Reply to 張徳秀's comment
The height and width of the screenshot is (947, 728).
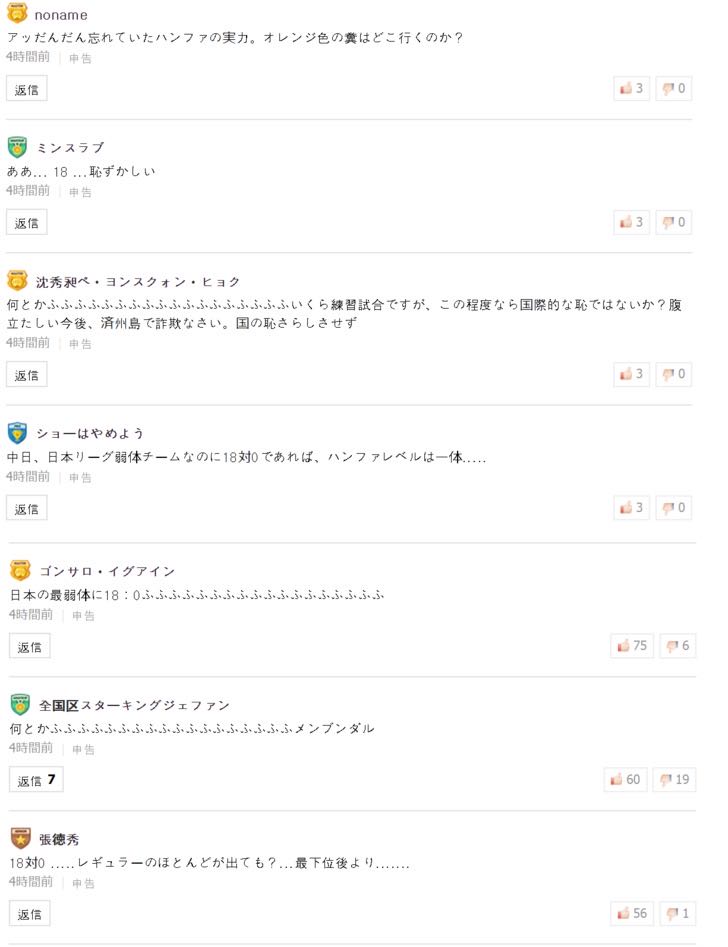tap(30, 914)
